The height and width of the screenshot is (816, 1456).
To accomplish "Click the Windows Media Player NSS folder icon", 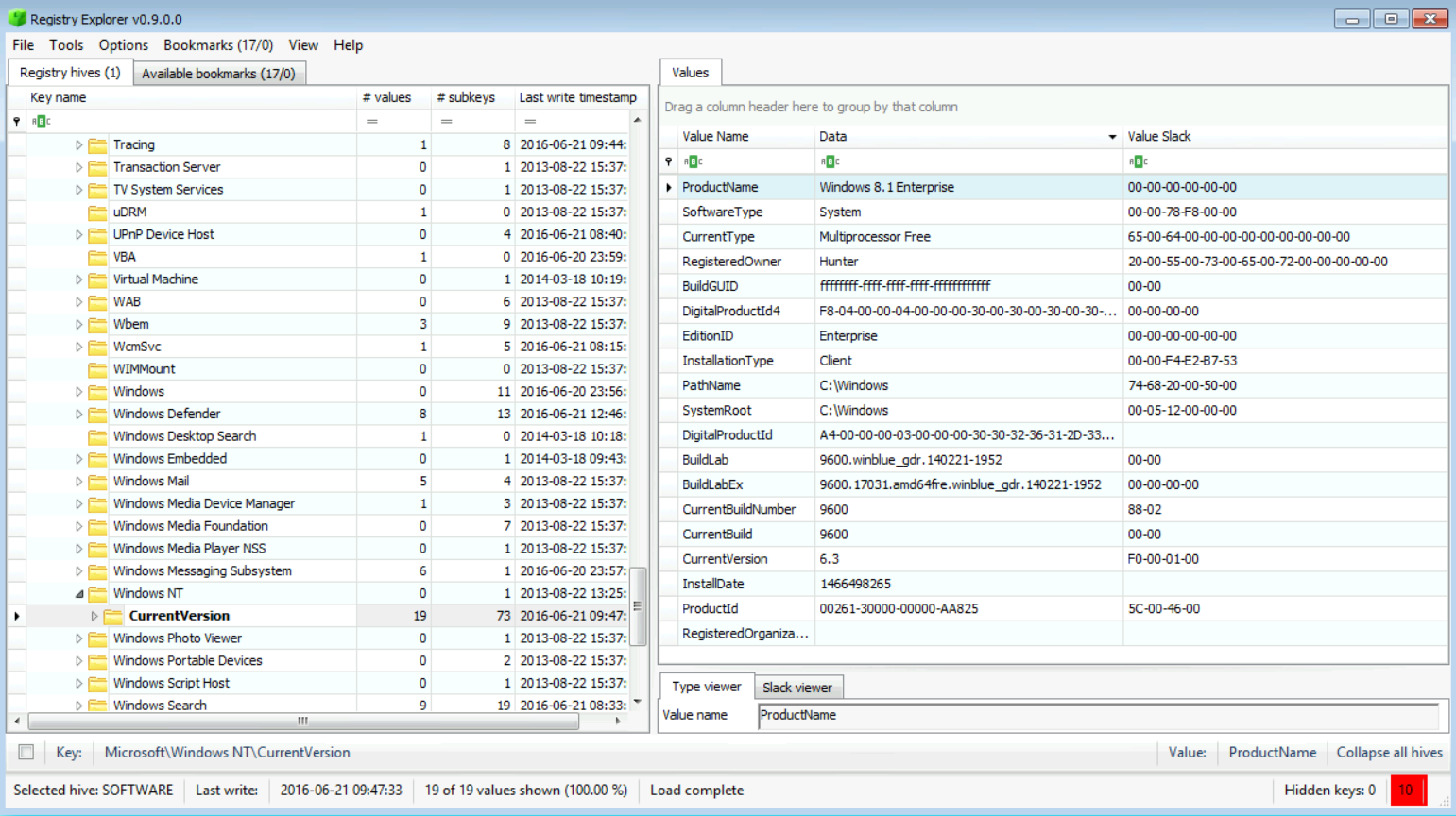I will [97, 549].
